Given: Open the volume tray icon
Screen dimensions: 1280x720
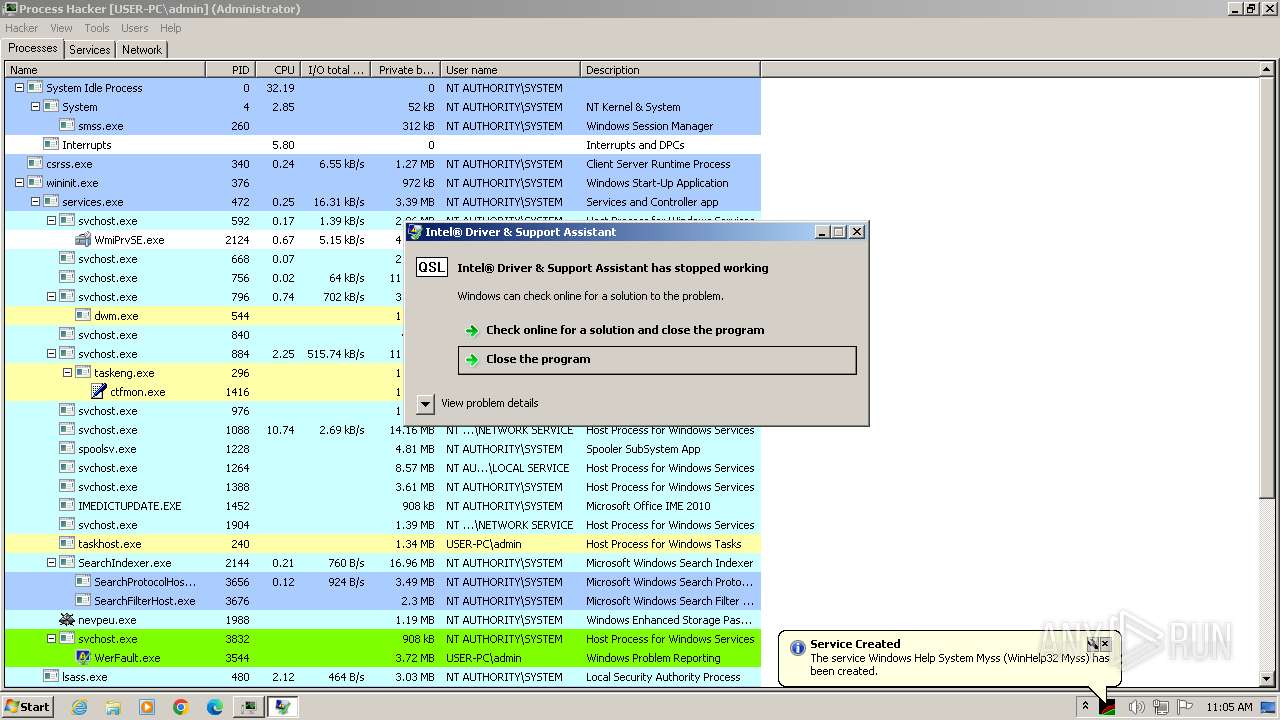Looking at the screenshot, I should click(x=1136, y=707).
